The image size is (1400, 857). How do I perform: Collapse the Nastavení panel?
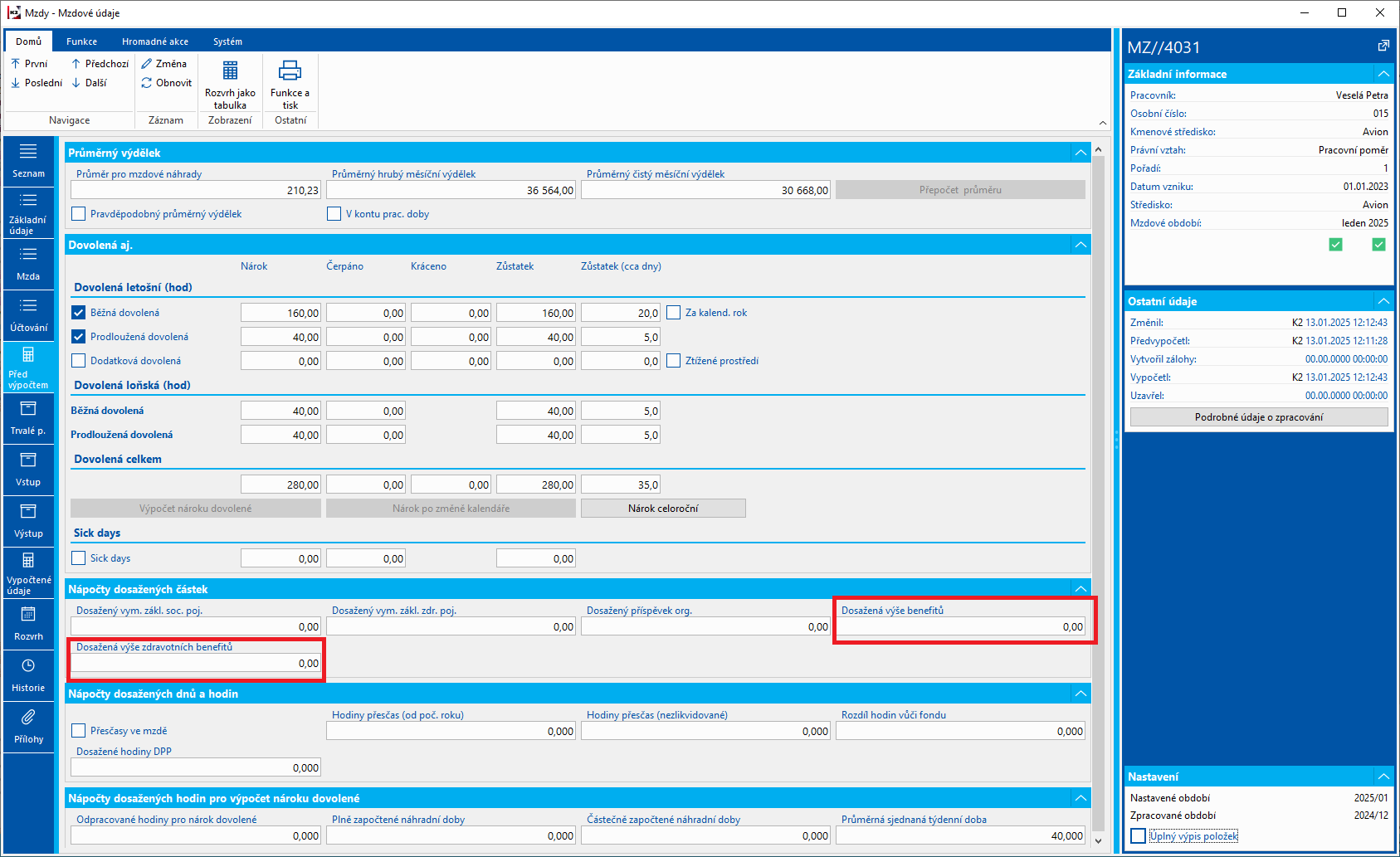pyautogui.click(x=1383, y=777)
